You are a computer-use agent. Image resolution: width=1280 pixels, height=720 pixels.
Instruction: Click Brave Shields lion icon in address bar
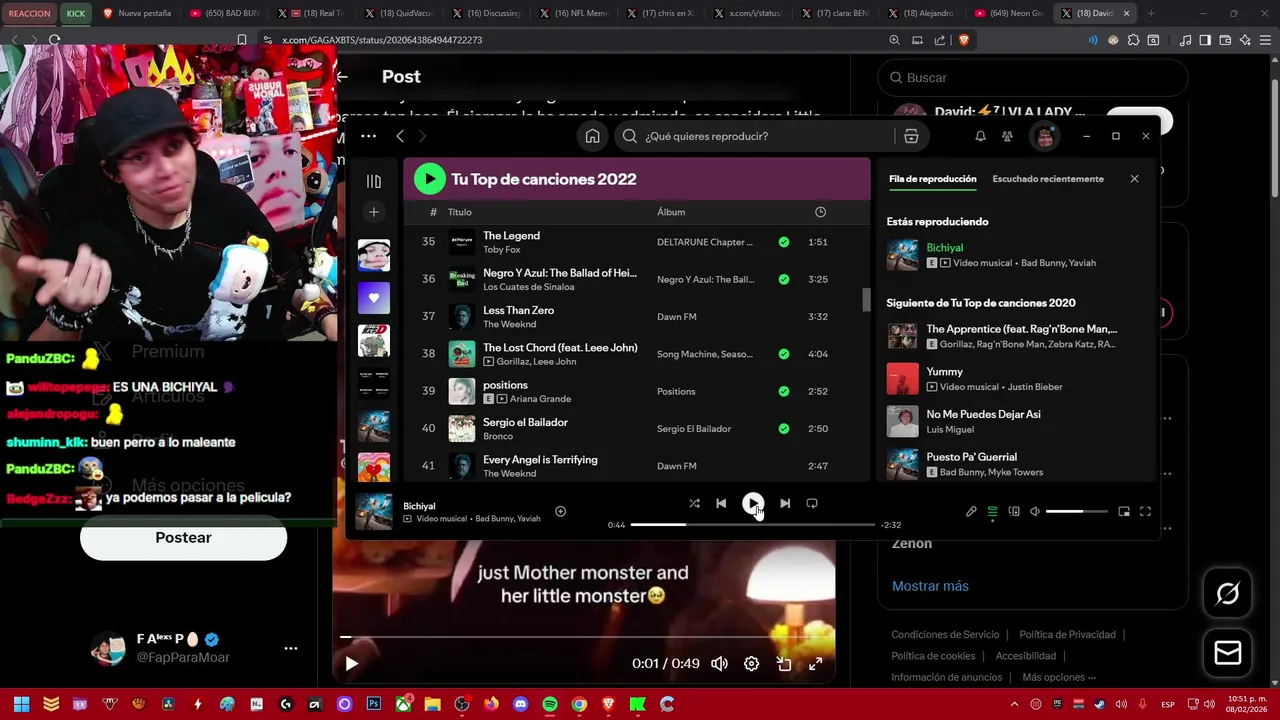pyautogui.click(x=964, y=40)
